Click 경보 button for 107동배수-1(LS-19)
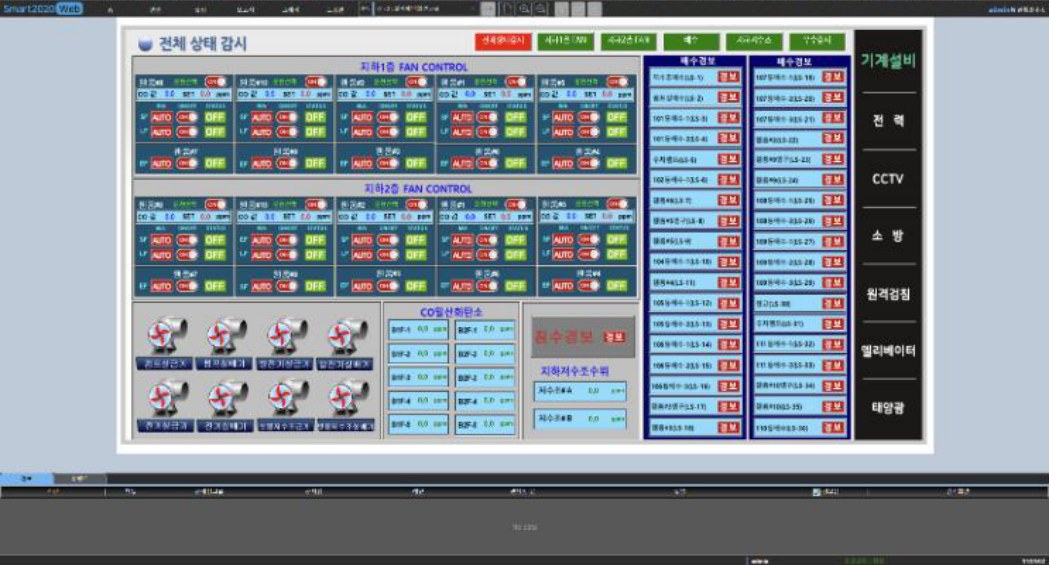 click(x=833, y=77)
